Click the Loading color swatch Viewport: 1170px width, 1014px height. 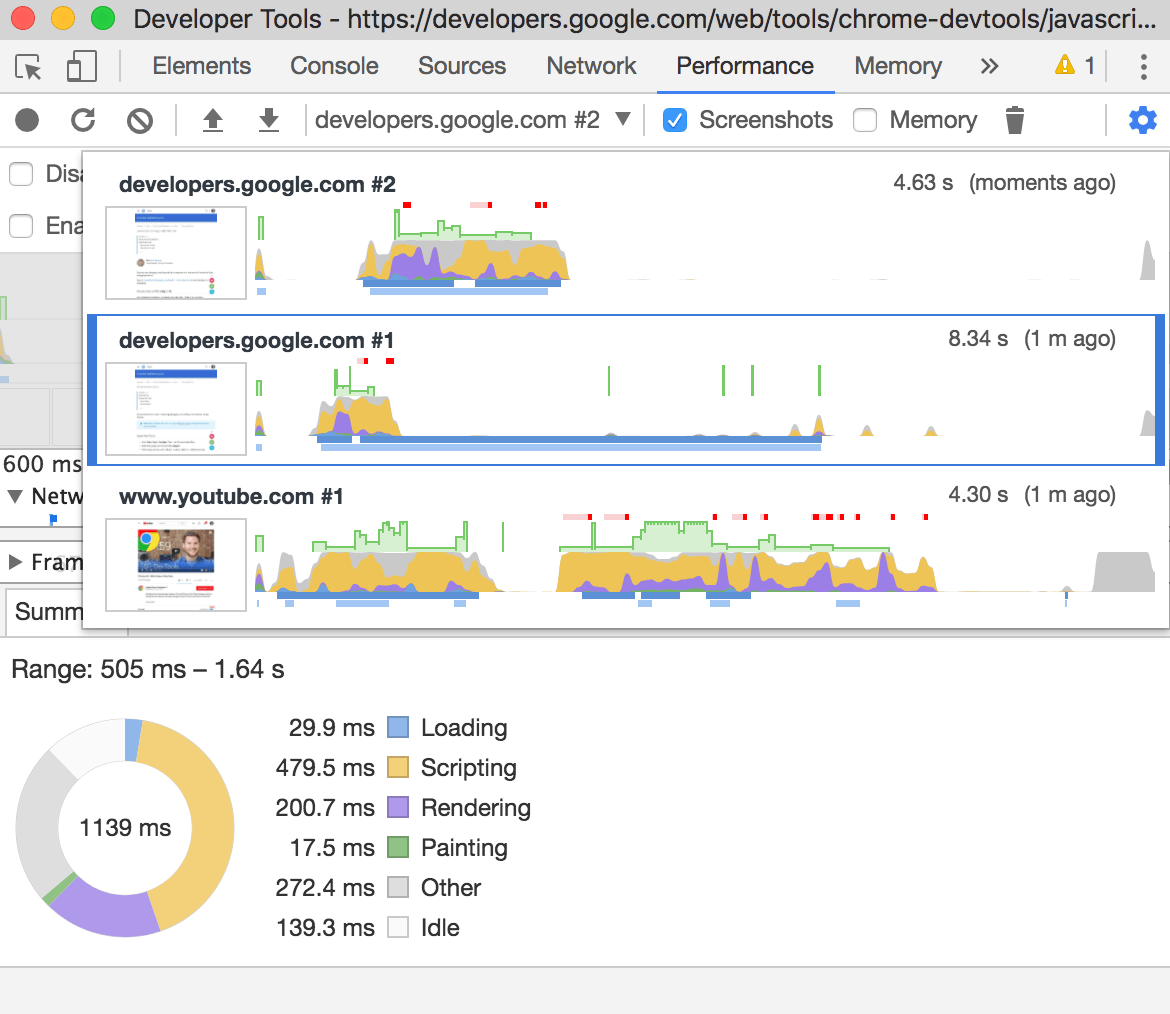coord(398,727)
